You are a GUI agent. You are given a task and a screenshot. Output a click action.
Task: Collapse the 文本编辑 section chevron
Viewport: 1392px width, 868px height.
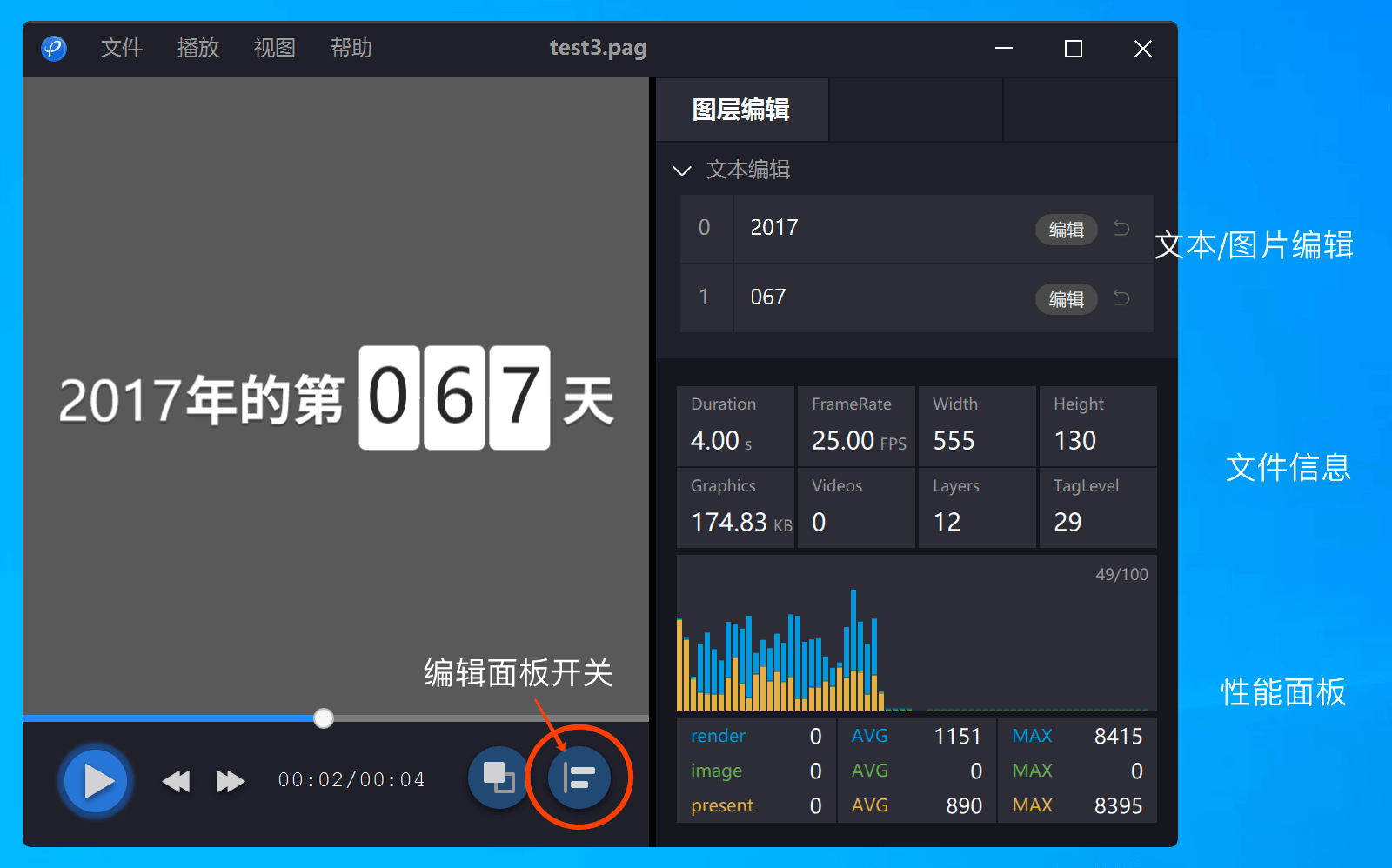click(x=682, y=170)
